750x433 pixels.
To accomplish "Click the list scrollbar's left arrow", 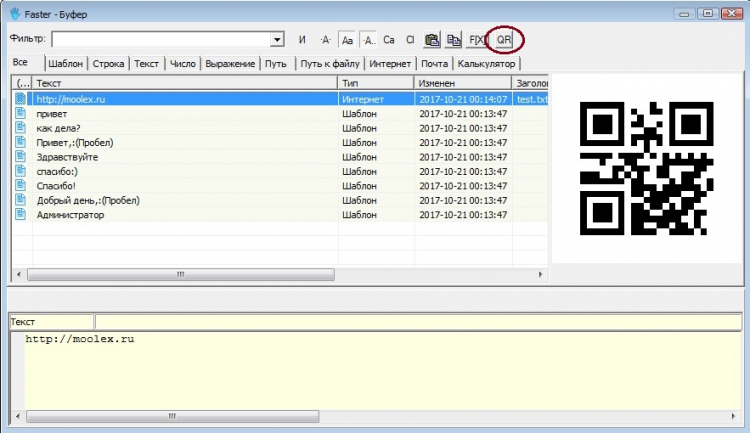I will click(x=19, y=275).
